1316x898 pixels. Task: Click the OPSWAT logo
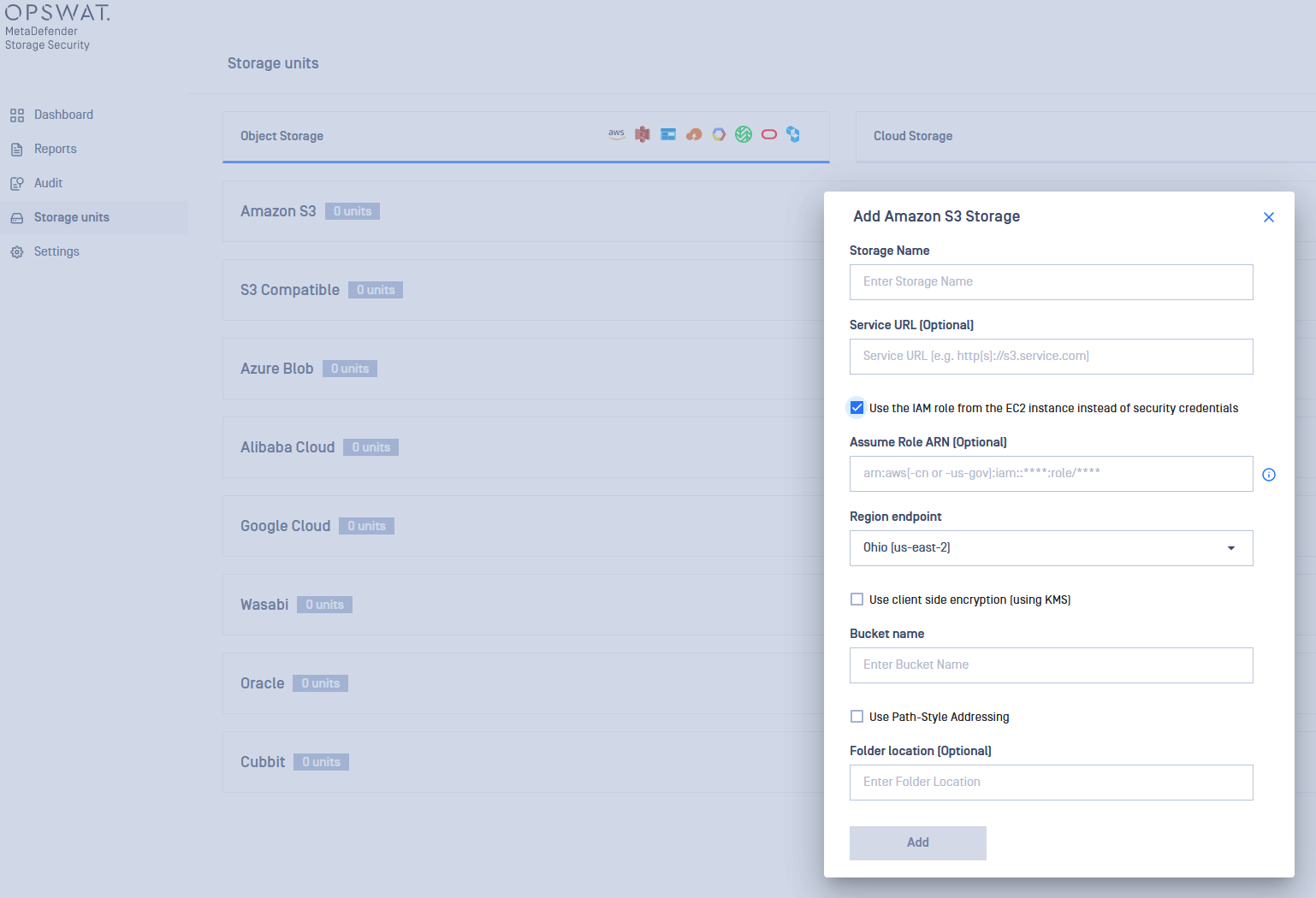click(x=57, y=13)
